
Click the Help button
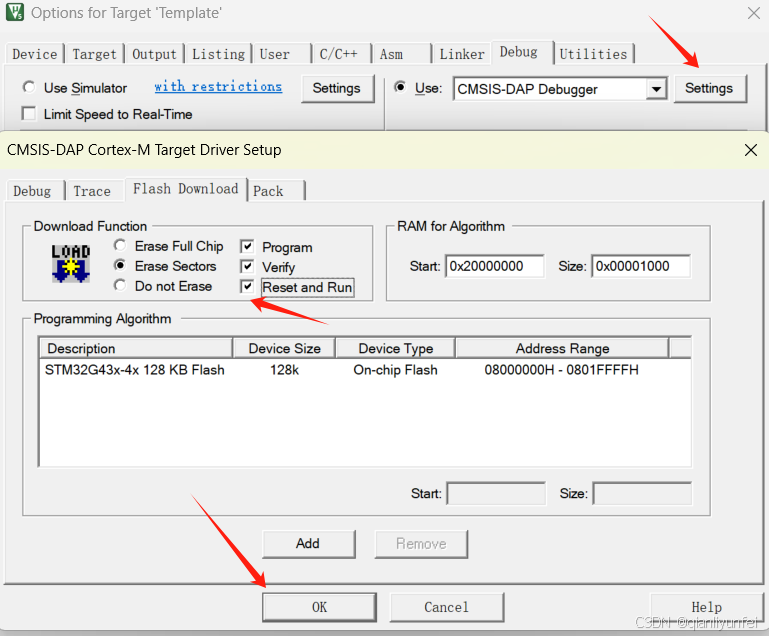[707, 607]
